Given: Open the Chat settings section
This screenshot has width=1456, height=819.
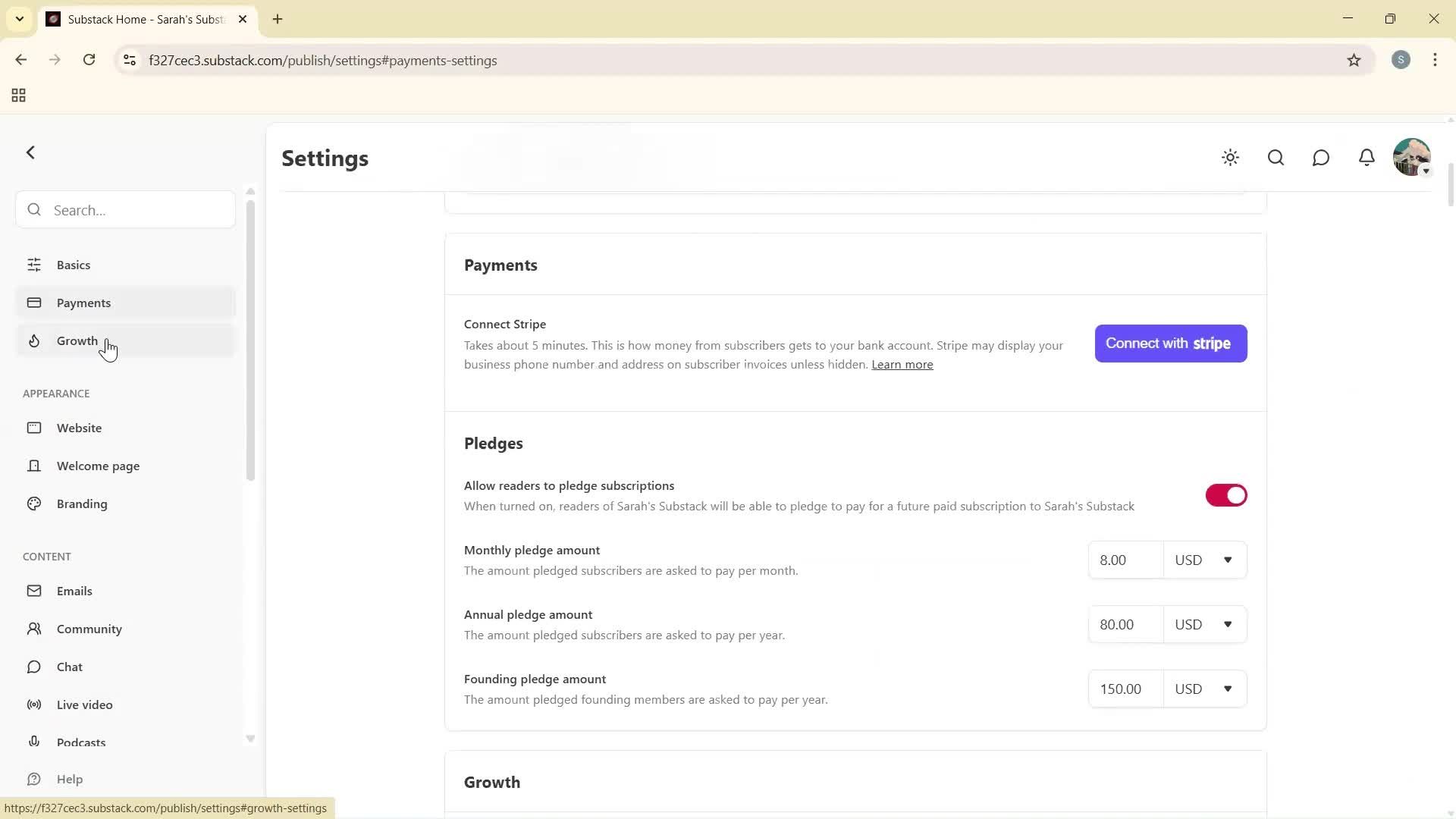Looking at the screenshot, I should [x=68, y=667].
